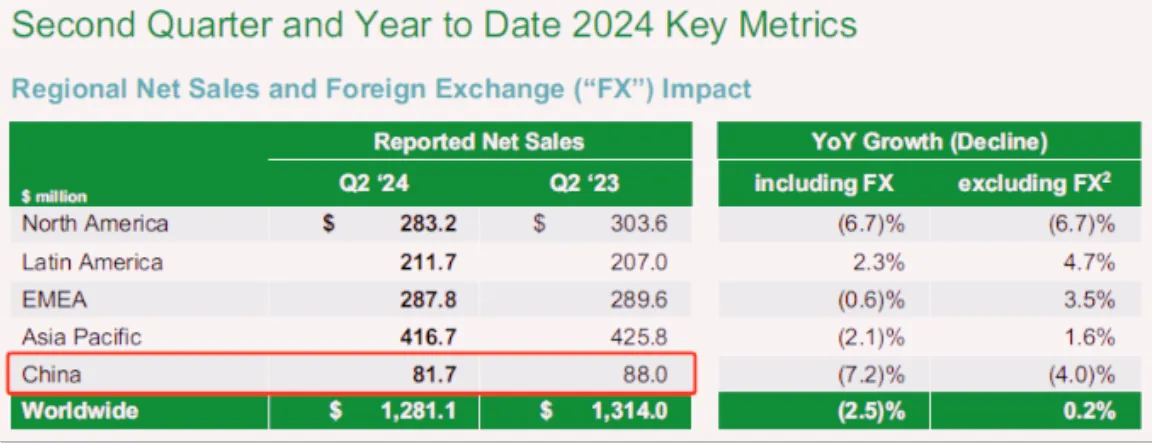Screen dimensions: 1152x443
Task: Select Asia Pacific 416.7 sales value
Action: (428, 337)
